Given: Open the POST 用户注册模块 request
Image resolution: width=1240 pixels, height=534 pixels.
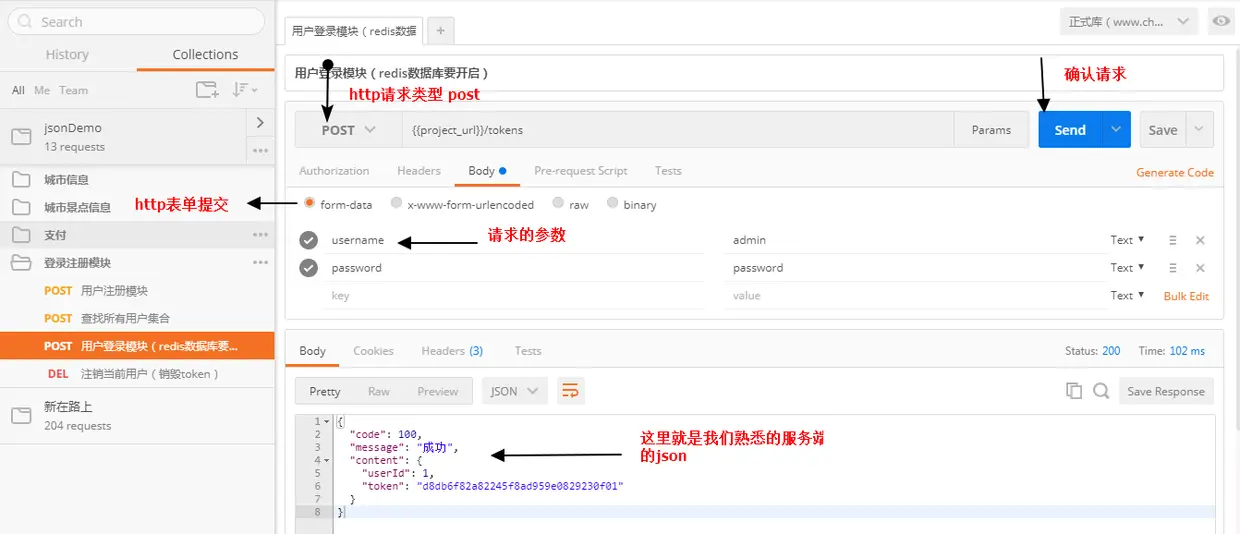Looking at the screenshot, I should click(137, 290).
